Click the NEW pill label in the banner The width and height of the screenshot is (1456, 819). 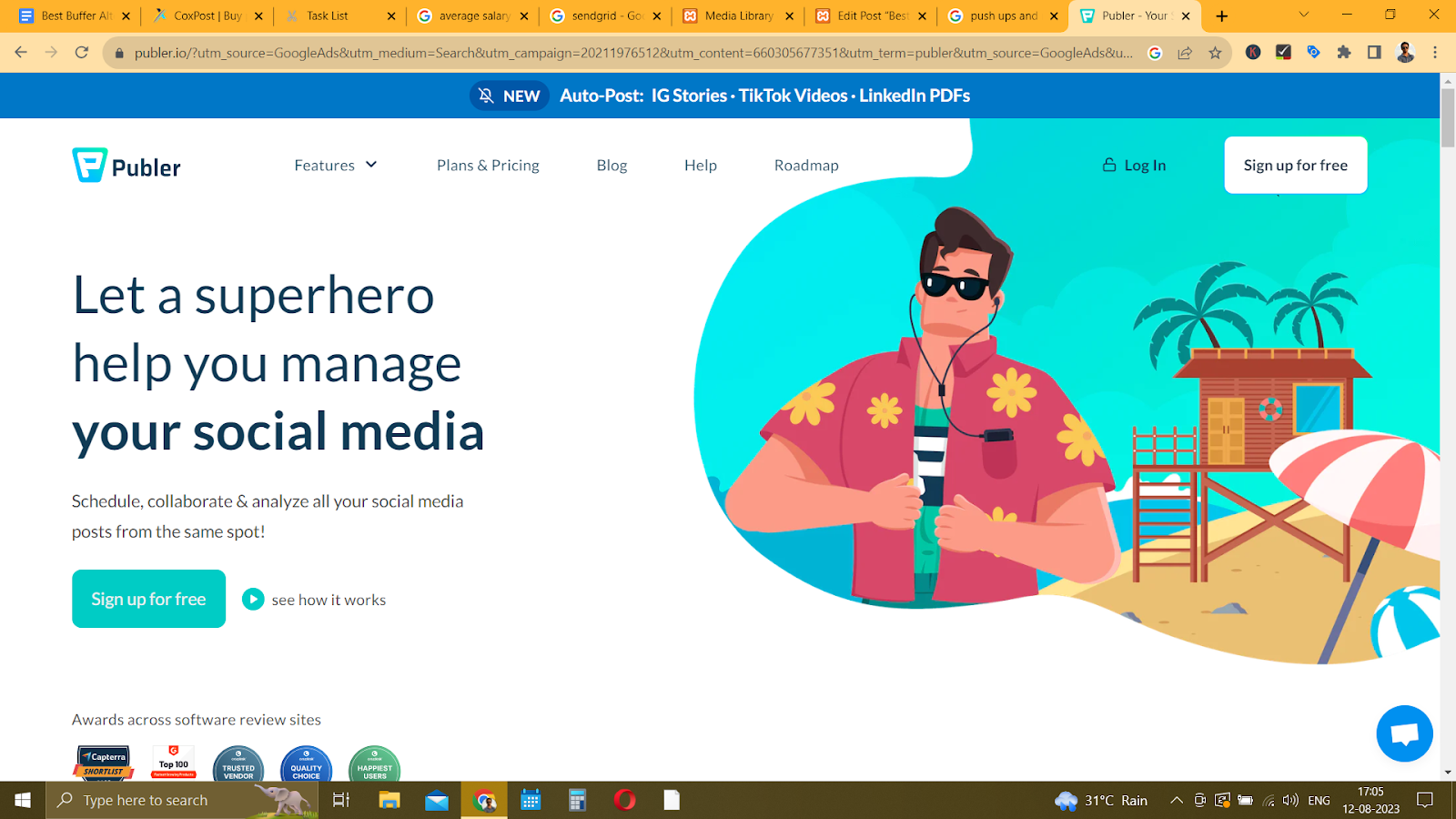pyautogui.click(x=510, y=96)
